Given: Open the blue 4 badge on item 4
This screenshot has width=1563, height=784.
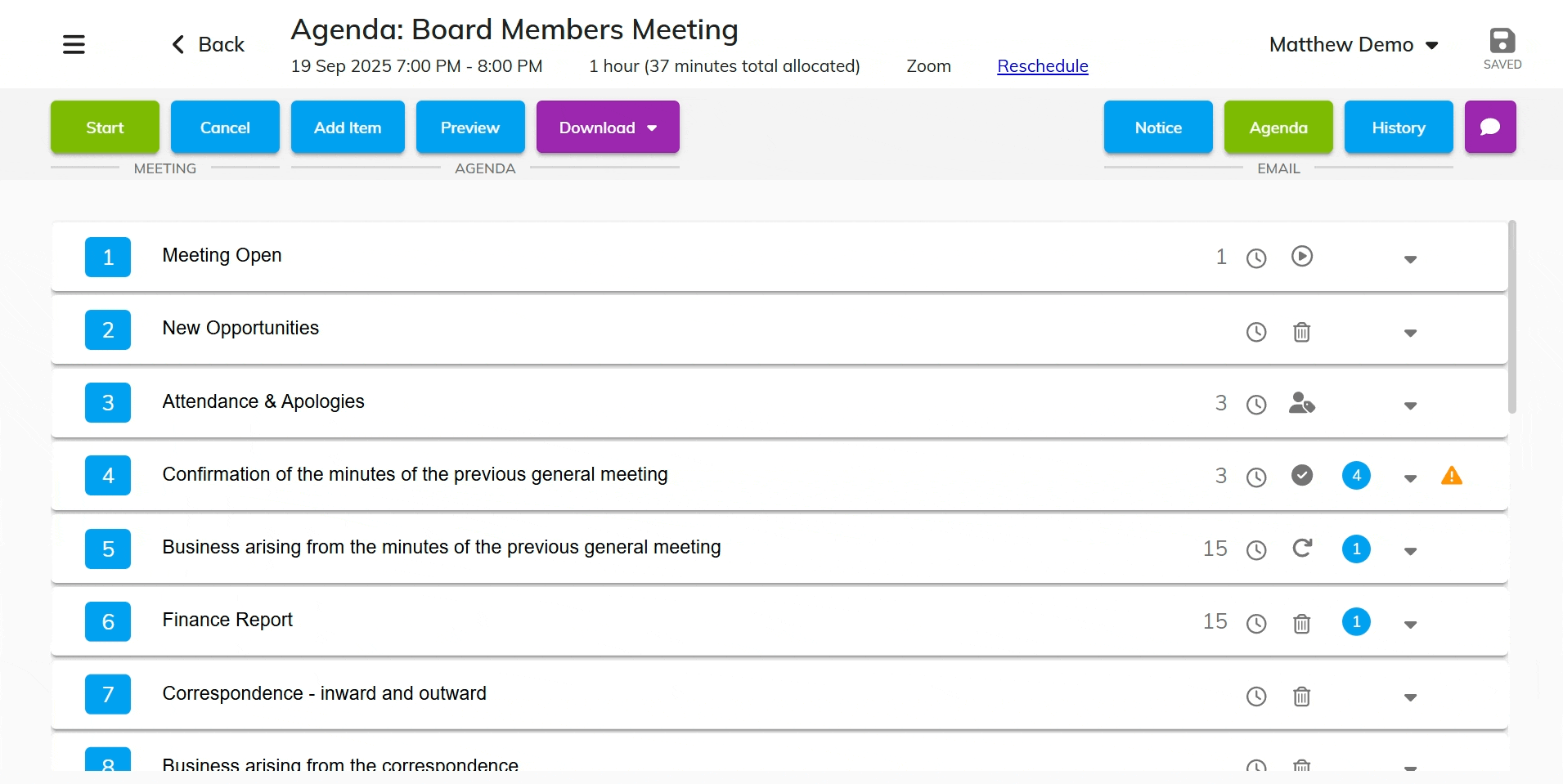Looking at the screenshot, I should pyautogui.click(x=1355, y=476).
